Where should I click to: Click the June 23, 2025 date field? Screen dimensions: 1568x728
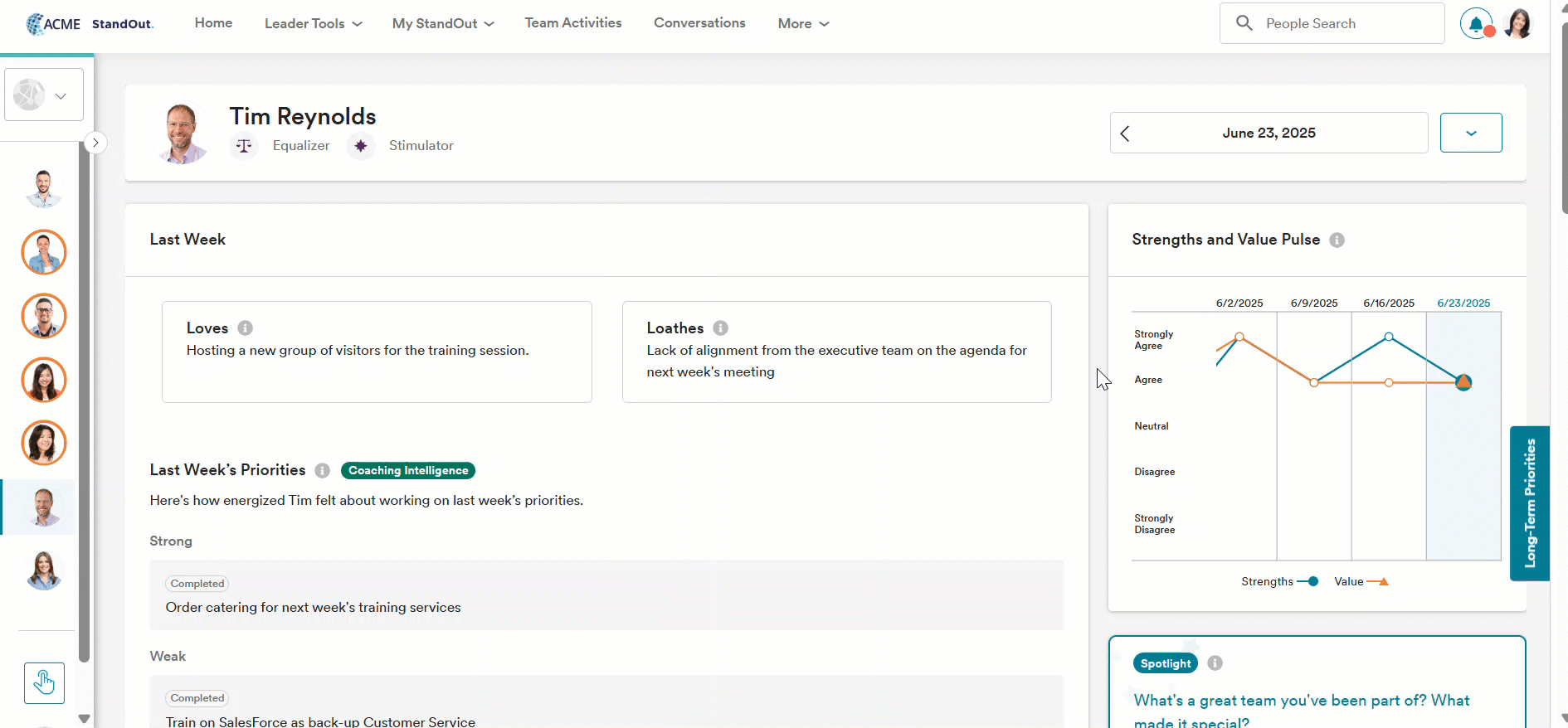[x=1269, y=133]
